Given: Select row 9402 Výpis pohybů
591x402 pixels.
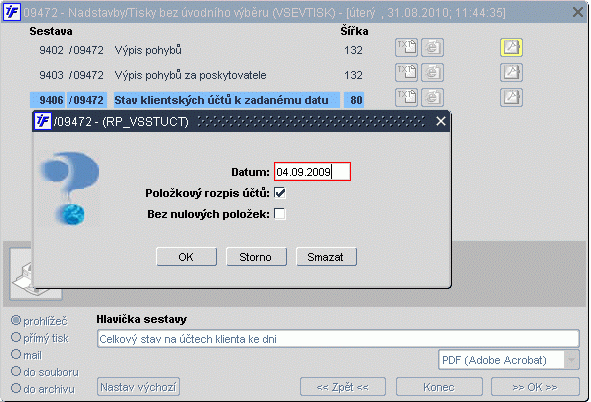Looking at the screenshot, I should pos(196,50).
